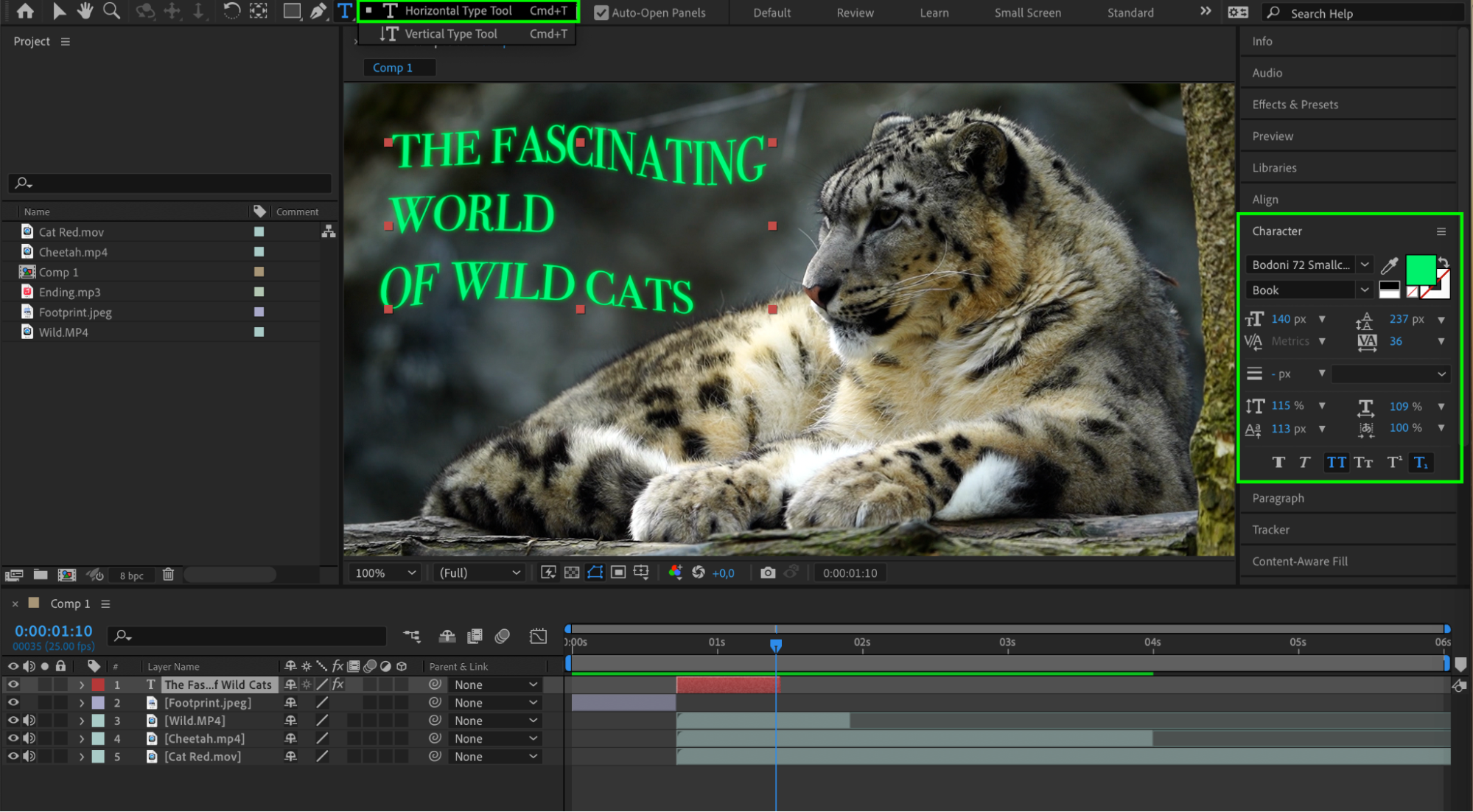Screen dimensions: 1473x812
Task: Mute audio of Wild.MP4 layer
Action: [x=29, y=721]
